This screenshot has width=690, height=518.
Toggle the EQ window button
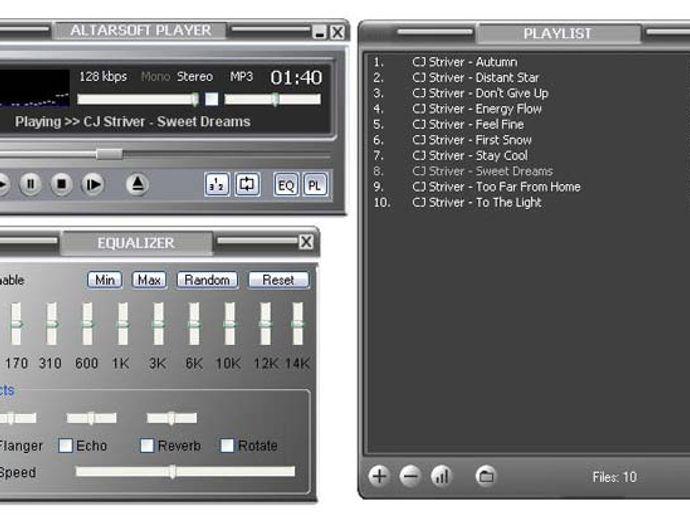pyautogui.click(x=286, y=184)
